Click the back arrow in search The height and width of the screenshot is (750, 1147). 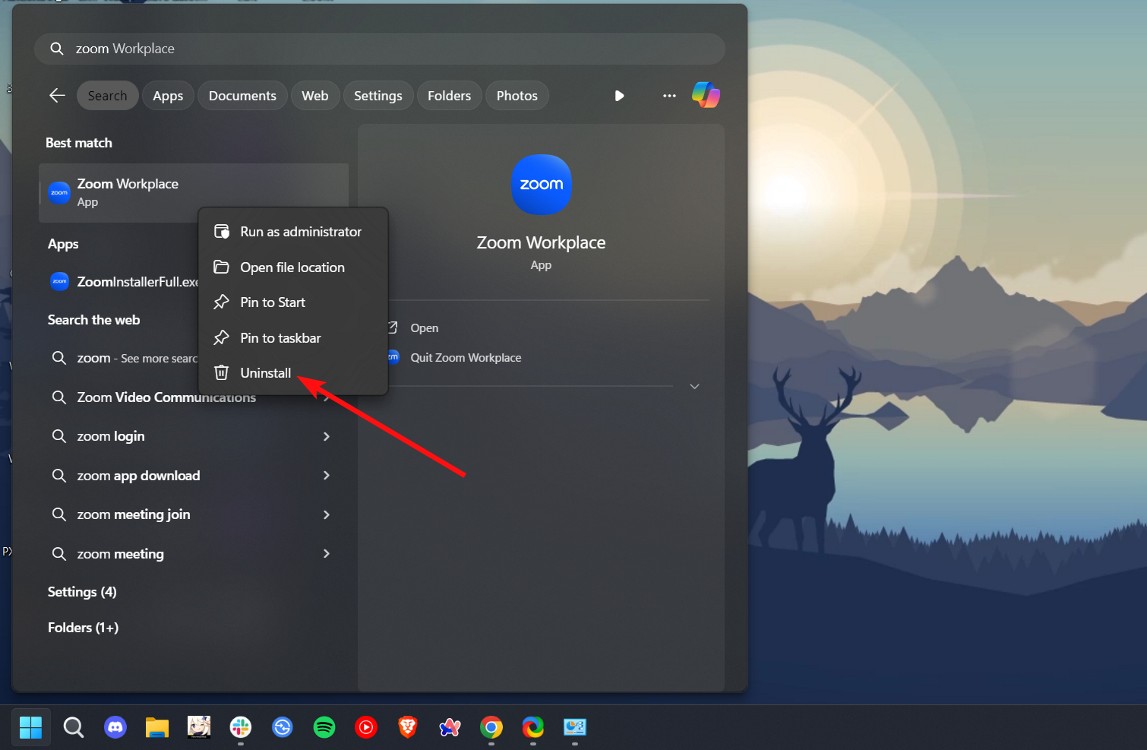pyautogui.click(x=57, y=95)
